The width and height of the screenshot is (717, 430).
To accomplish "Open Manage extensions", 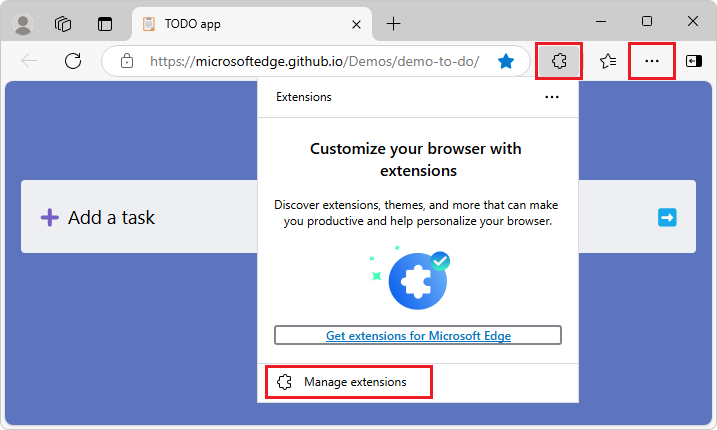I will click(348, 382).
